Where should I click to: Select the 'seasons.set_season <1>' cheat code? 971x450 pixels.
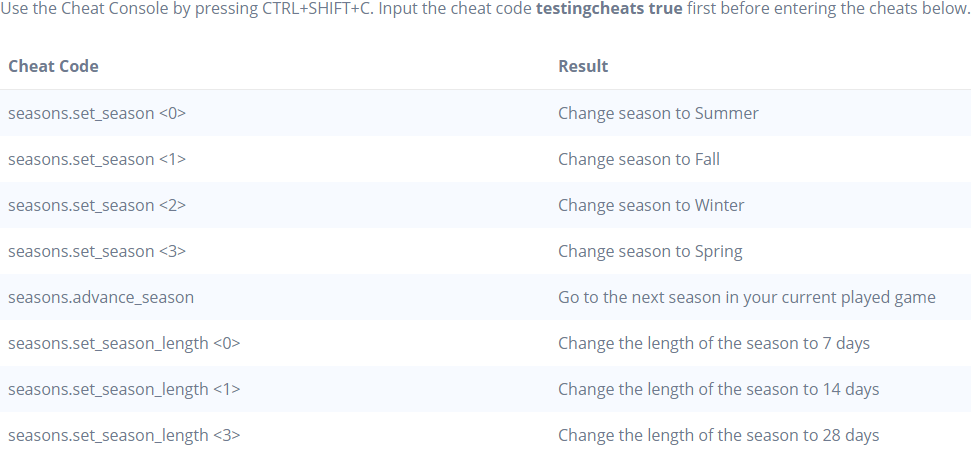coord(97,159)
